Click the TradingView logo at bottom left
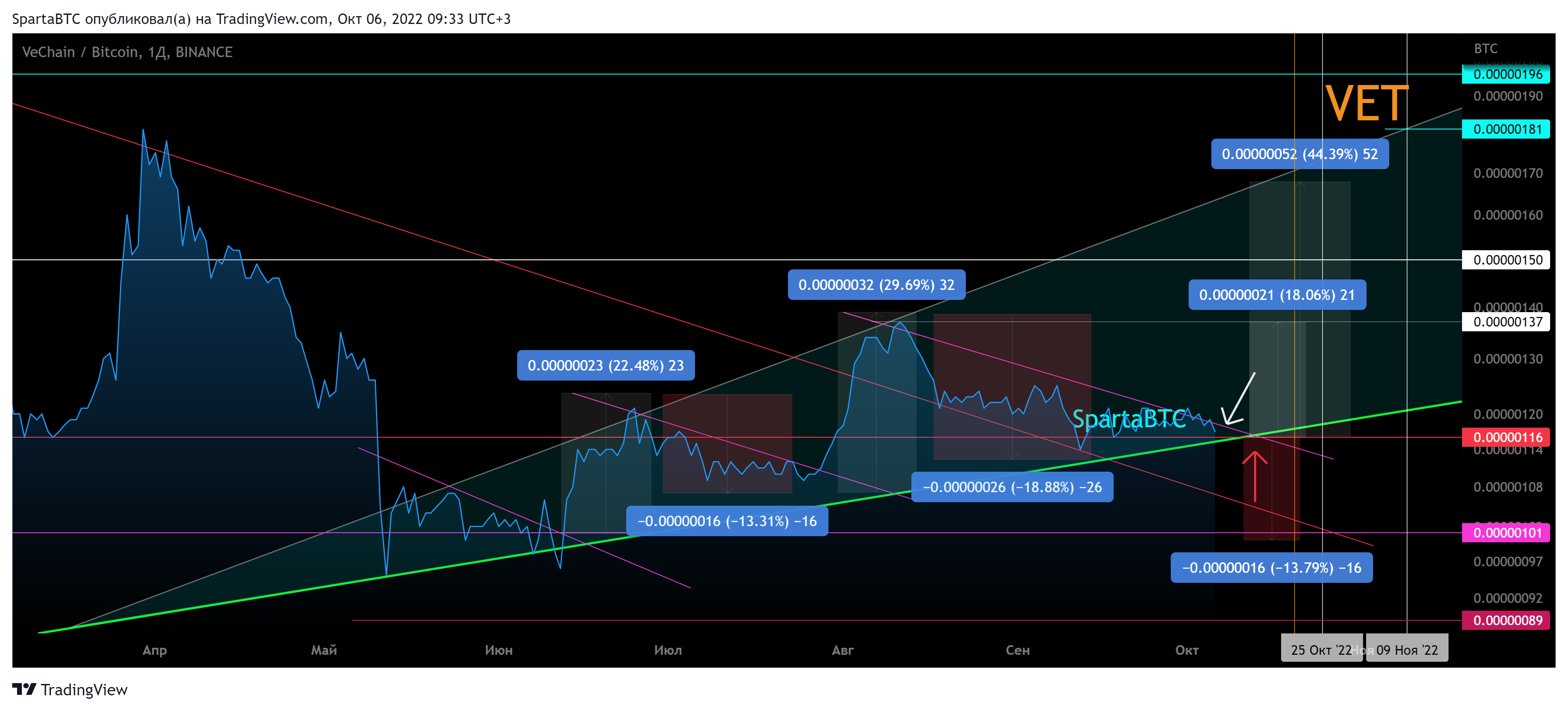 click(69, 689)
